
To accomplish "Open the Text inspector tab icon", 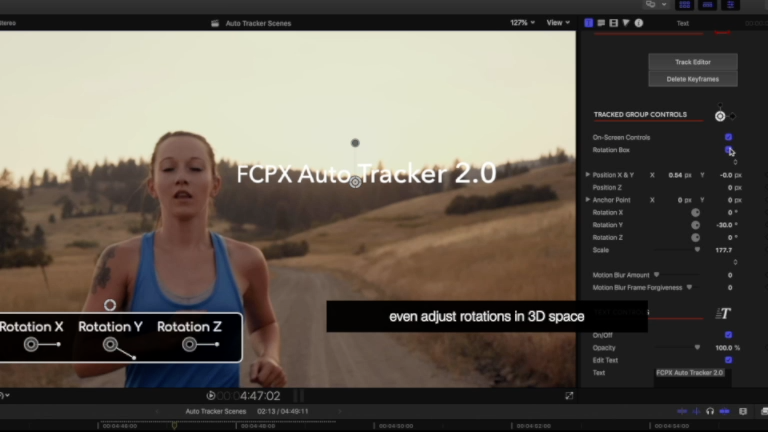I will click(x=588, y=23).
